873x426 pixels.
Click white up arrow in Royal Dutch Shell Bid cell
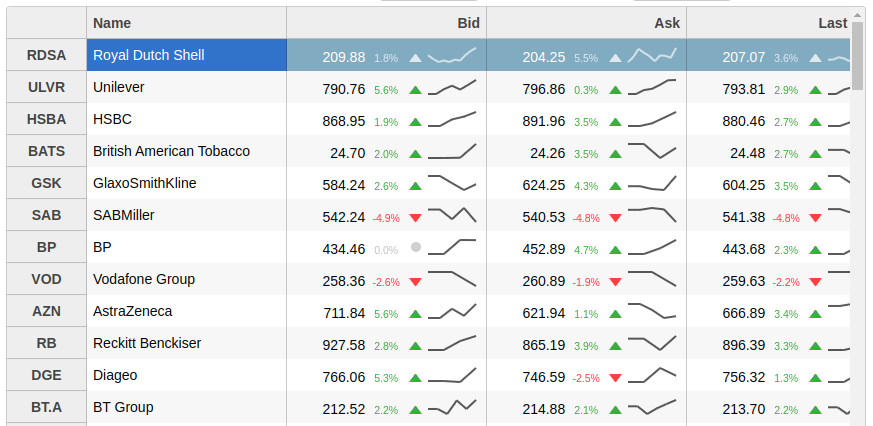tap(416, 58)
